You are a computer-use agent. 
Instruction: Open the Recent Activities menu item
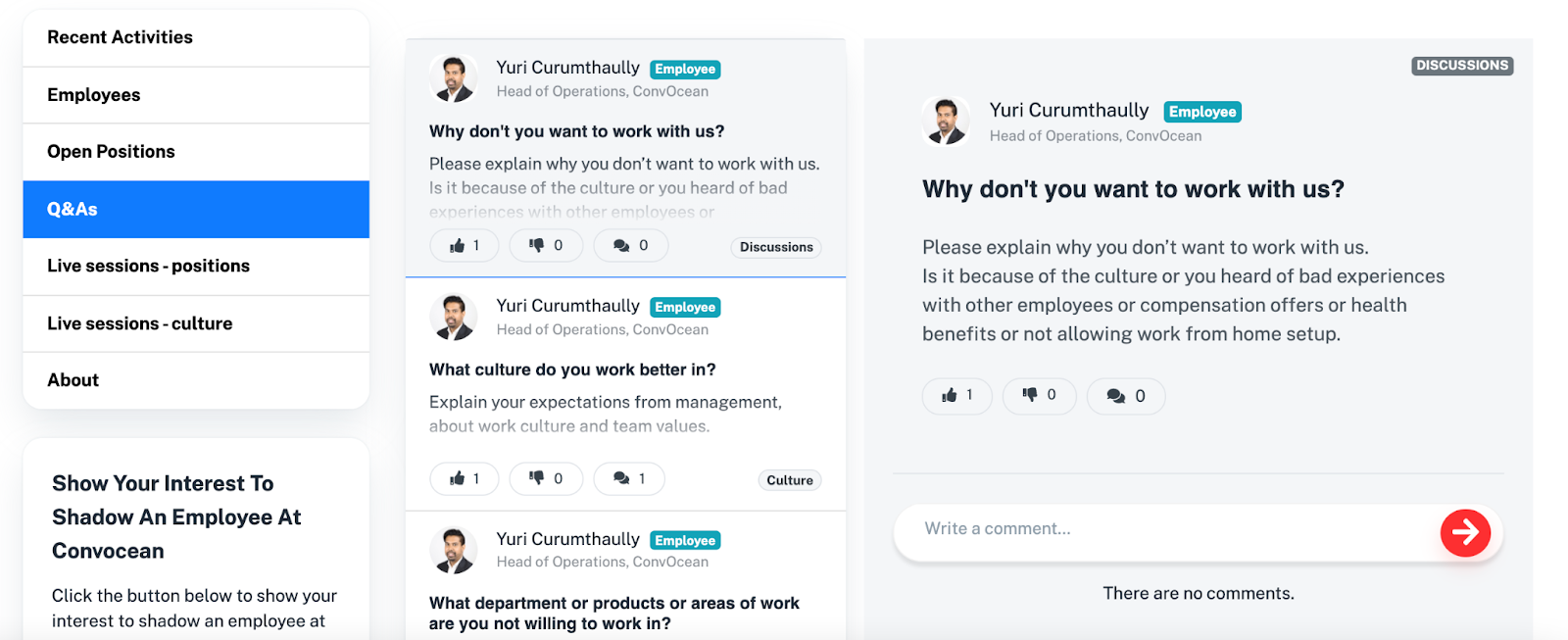pyautogui.click(x=196, y=37)
